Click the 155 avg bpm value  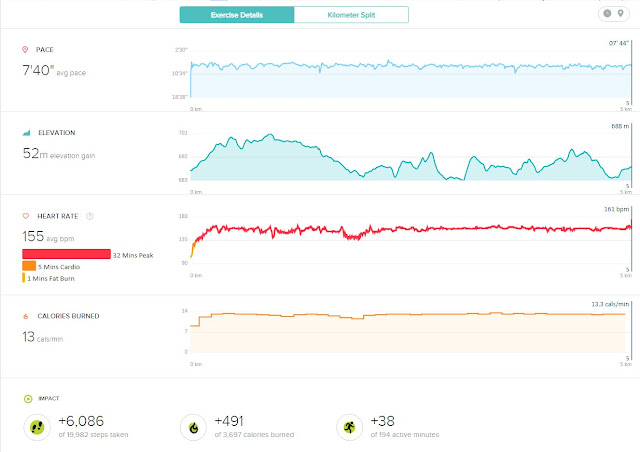click(48, 236)
